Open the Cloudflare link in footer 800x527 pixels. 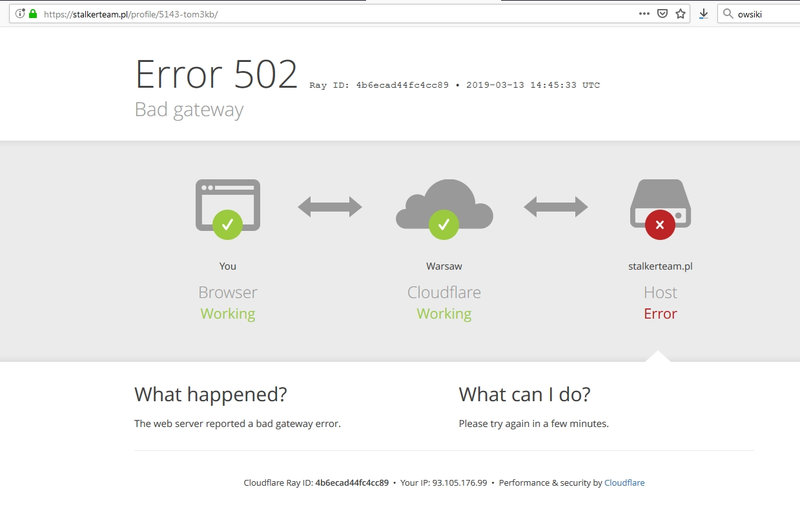tap(624, 483)
